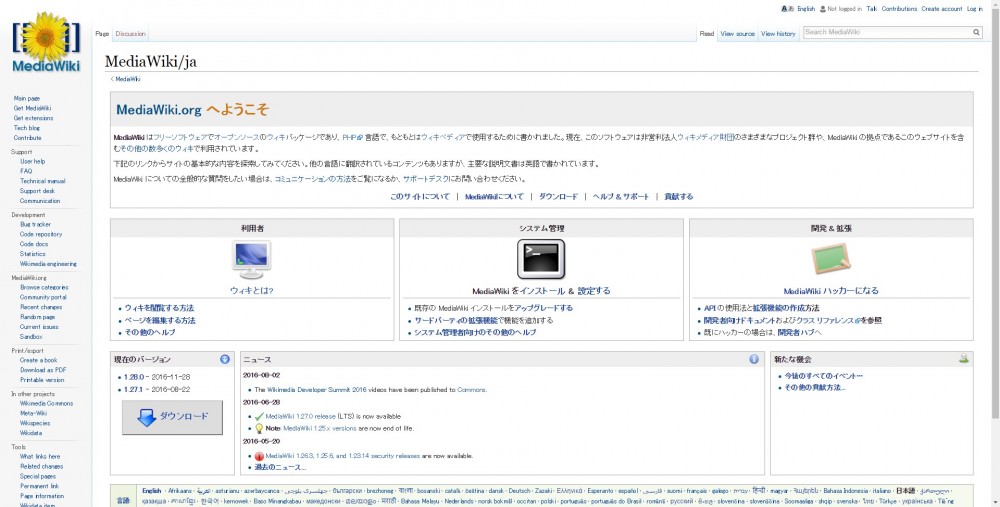The height and width of the screenshot is (507, 1000).
Task: Open Code repository sidebar link
Action: pyautogui.click(x=41, y=234)
